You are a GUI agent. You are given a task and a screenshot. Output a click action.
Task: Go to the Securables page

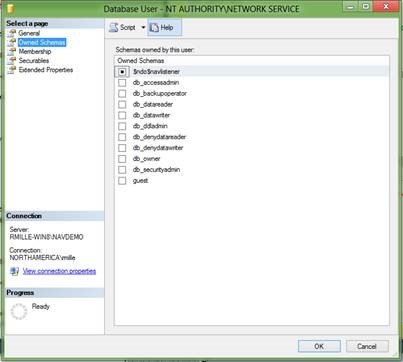[x=34, y=61]
